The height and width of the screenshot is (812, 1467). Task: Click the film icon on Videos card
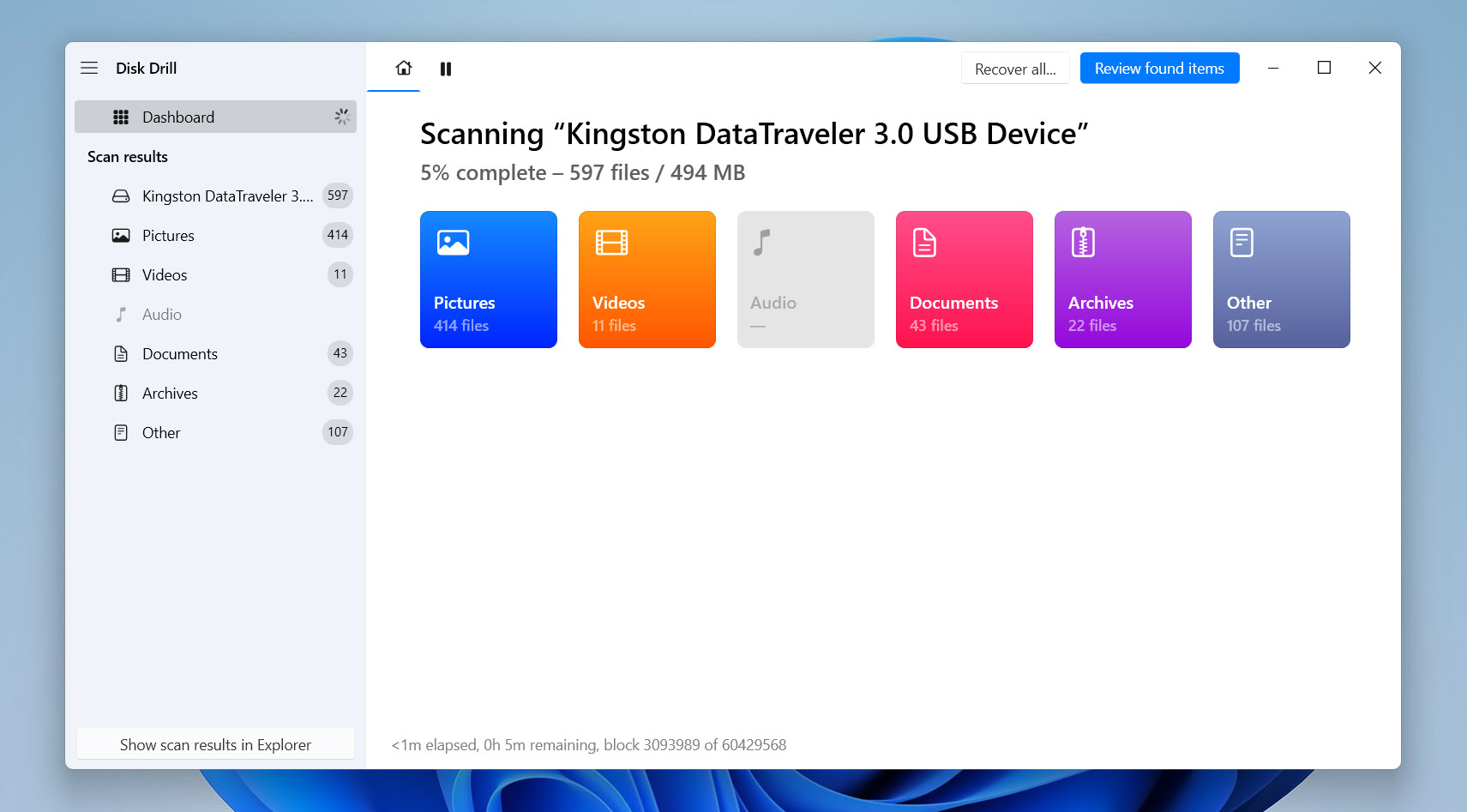(x=612, y=243)
